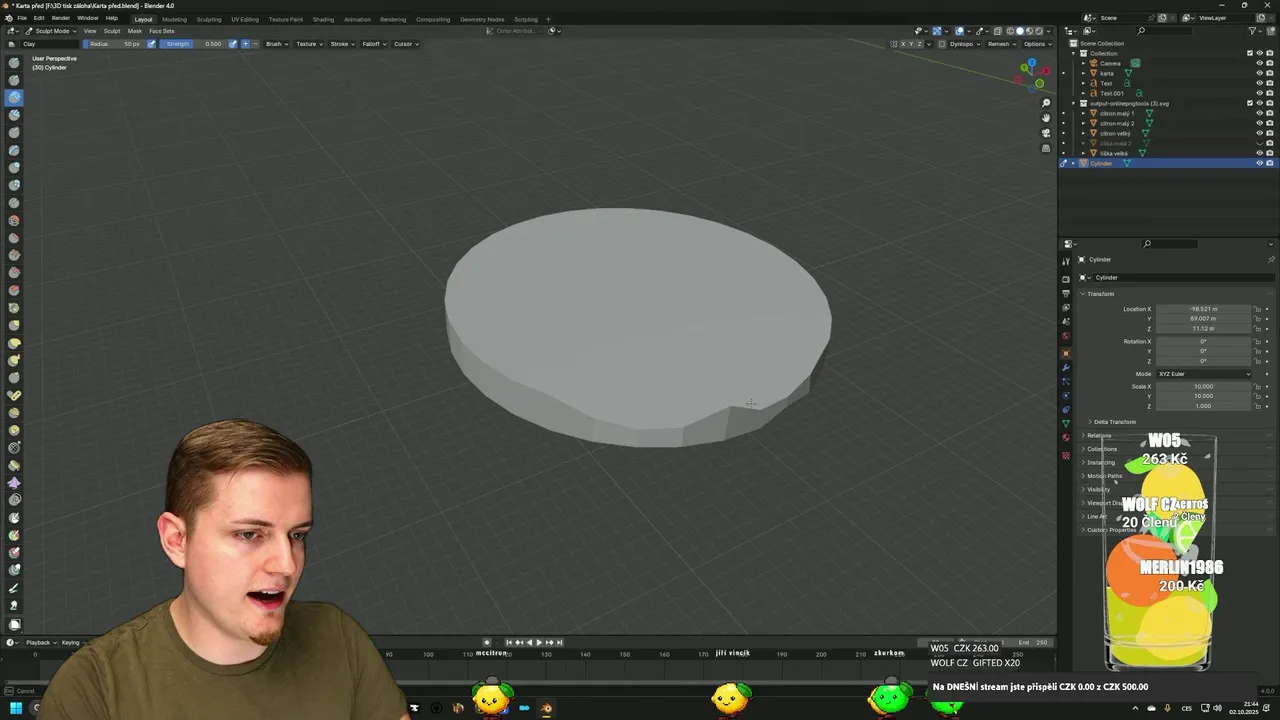Image resolution: width=1280 pixels, height=720 pixels.
Task: Open the Stroke settings dropdown
Action: [342, 44]
